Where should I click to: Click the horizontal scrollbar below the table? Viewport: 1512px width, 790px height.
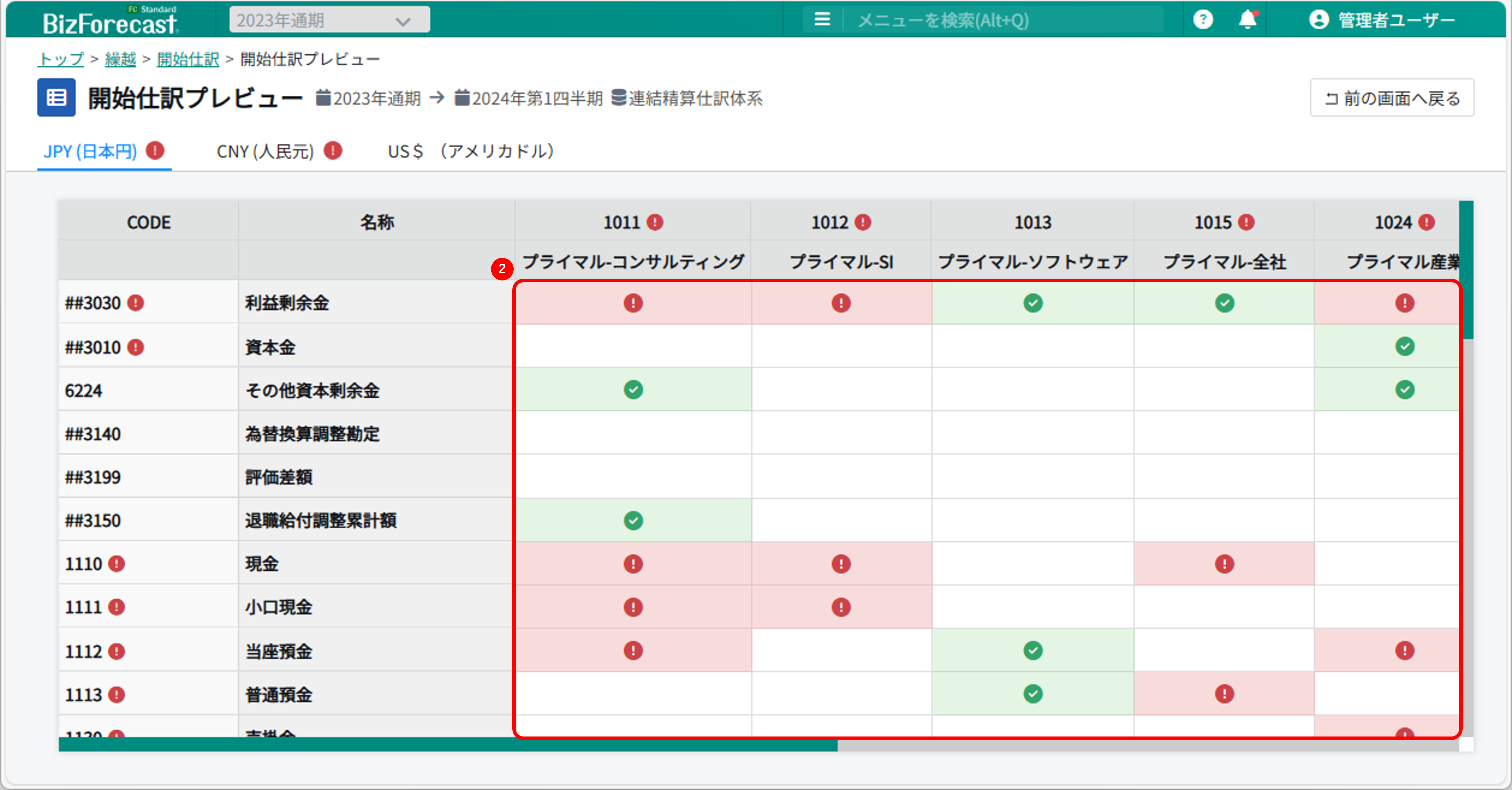pyautogui.click(x=448, y=745)
